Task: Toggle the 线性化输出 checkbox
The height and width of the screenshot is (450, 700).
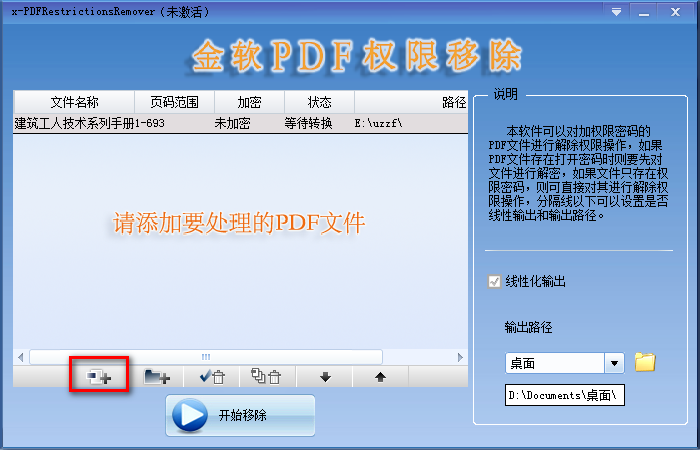Action: (x=494, y=282)
